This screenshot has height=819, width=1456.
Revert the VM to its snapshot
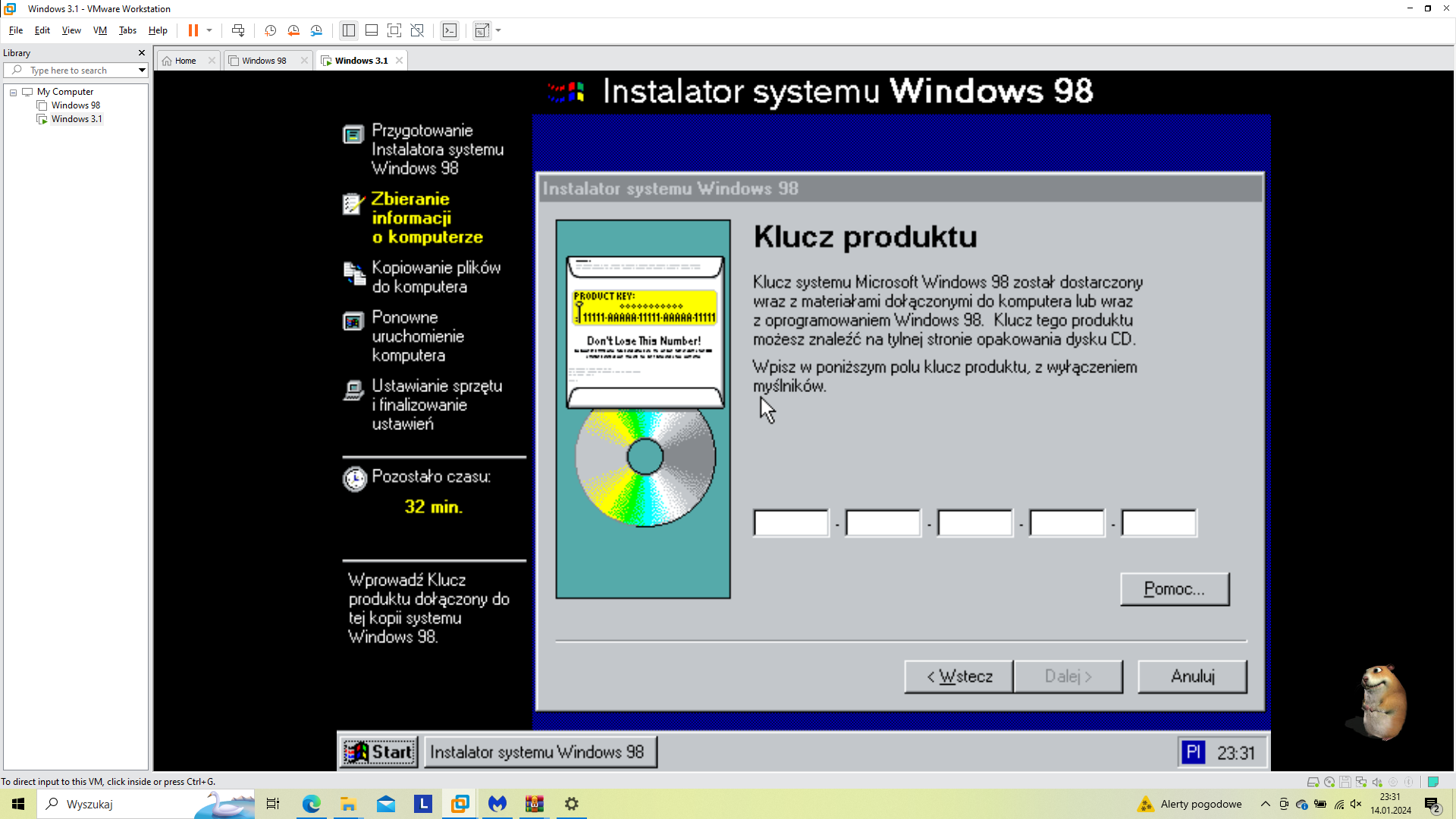[x=293, y=30]
